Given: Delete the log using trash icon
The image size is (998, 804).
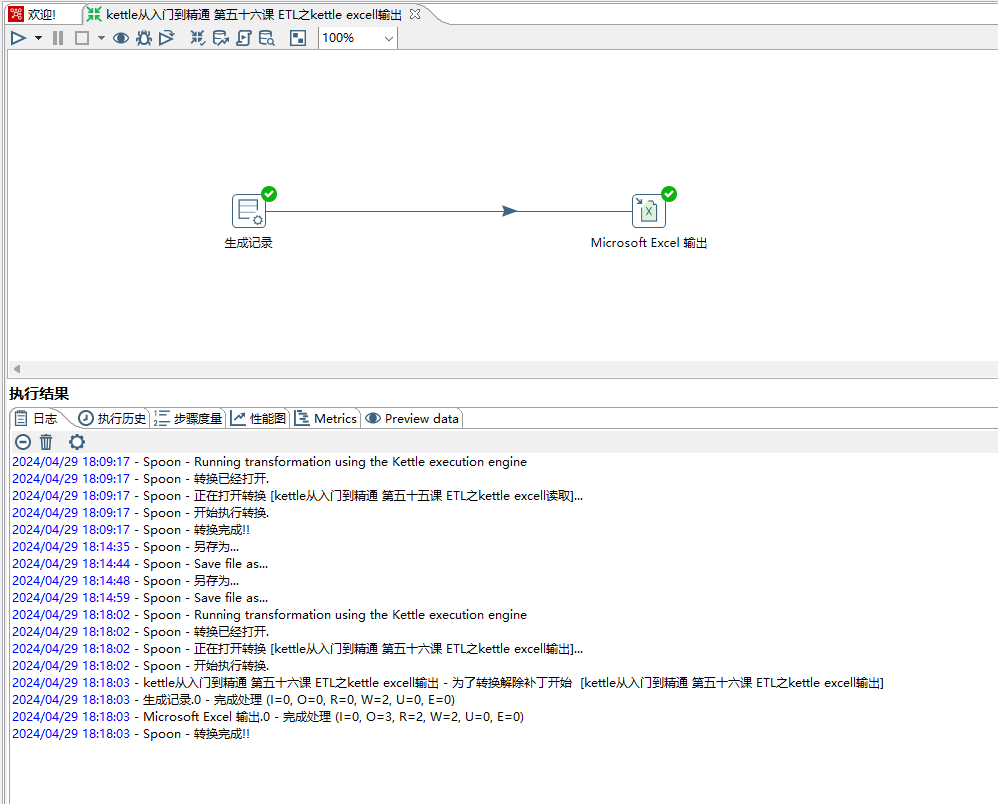Looking at the screenshot, I should [46, 442].
